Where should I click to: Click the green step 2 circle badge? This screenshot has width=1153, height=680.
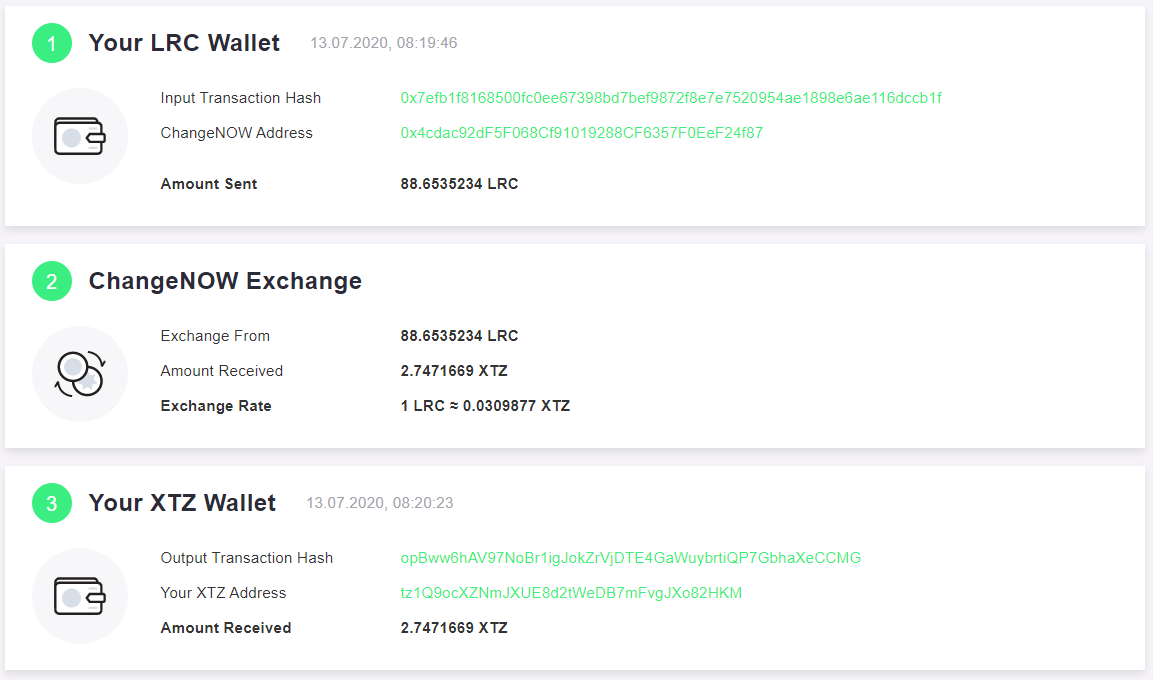tap(51, 281)
